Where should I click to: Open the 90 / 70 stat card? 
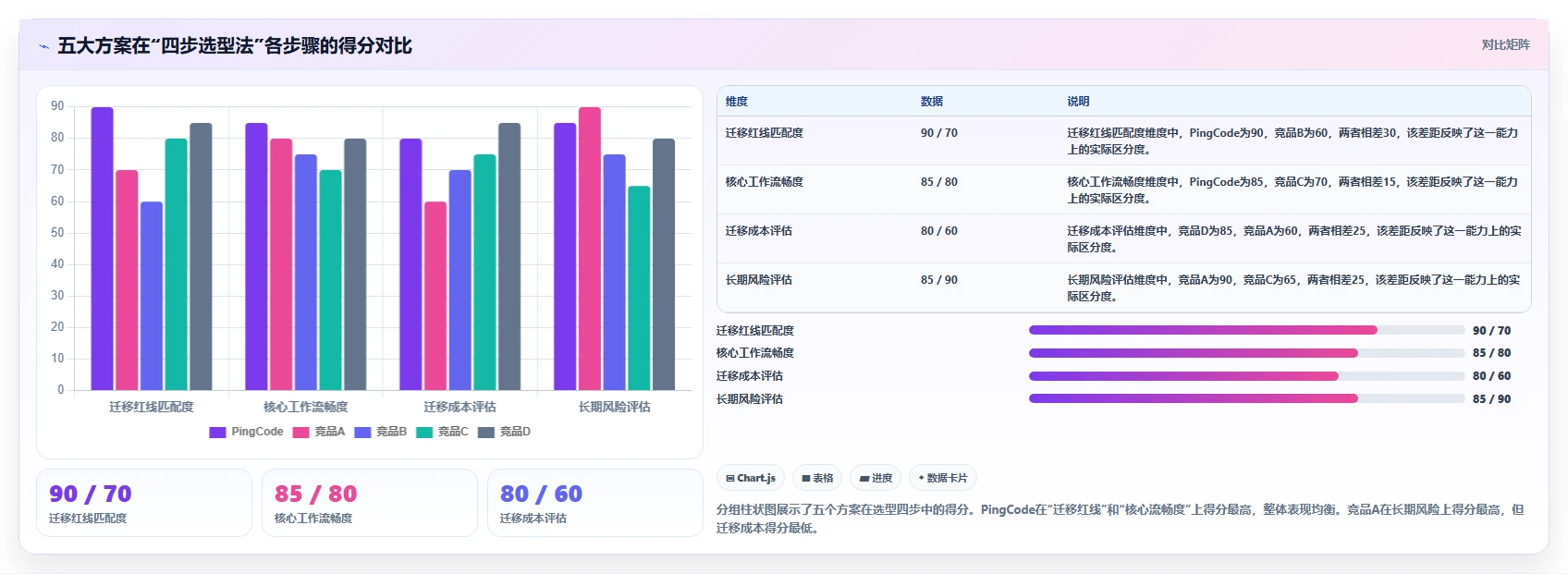[x=144, y=503]
